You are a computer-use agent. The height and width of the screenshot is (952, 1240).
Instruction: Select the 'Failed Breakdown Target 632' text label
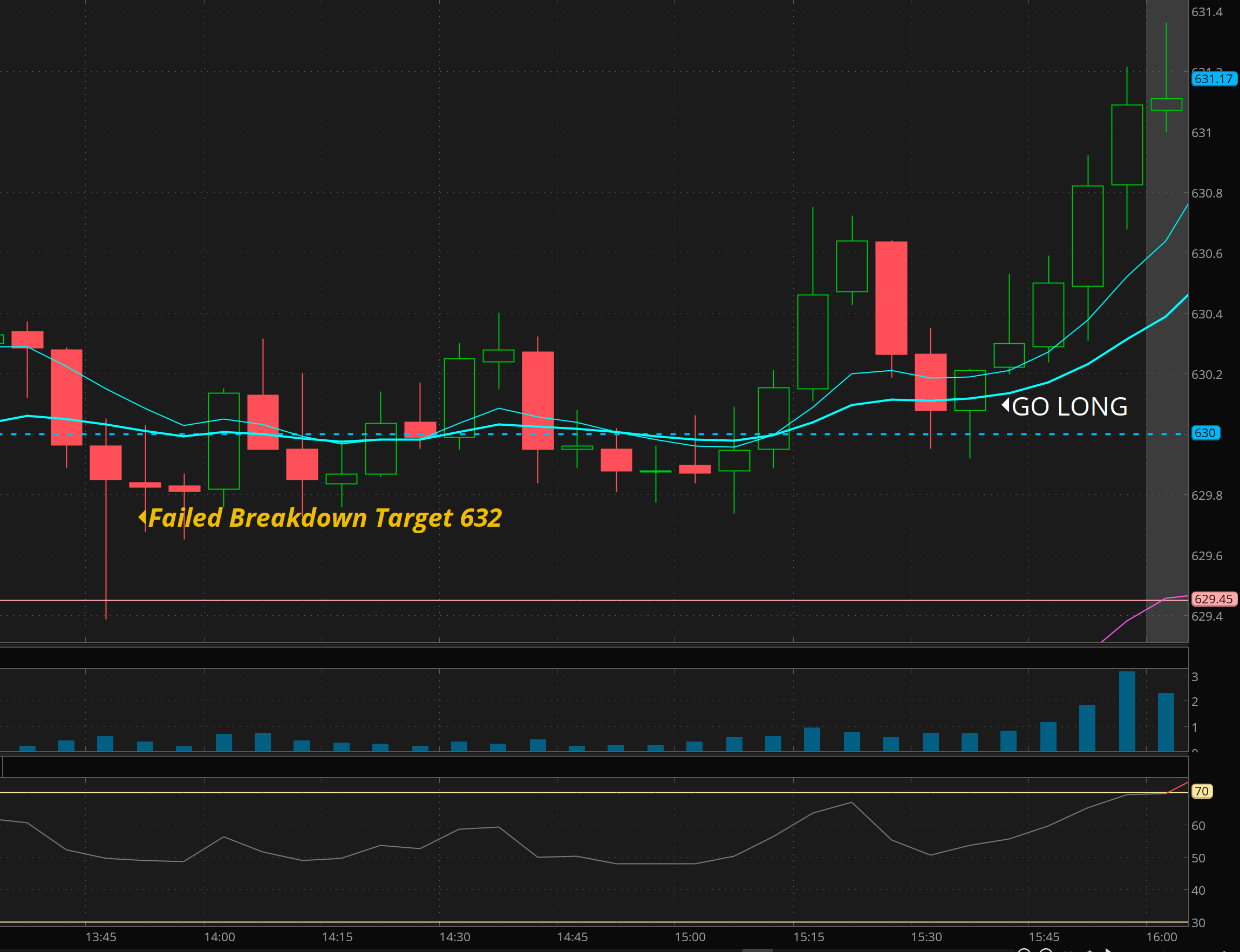325,518
